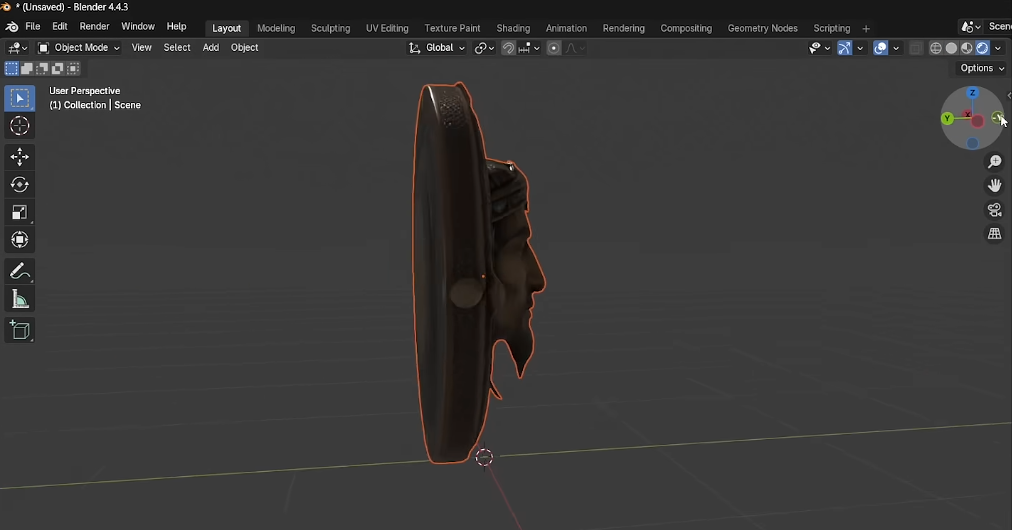Image resolution: width=1012 pixels, height=530 pixels.
Task: Toggle camera view in viewport
Action: 994,210
